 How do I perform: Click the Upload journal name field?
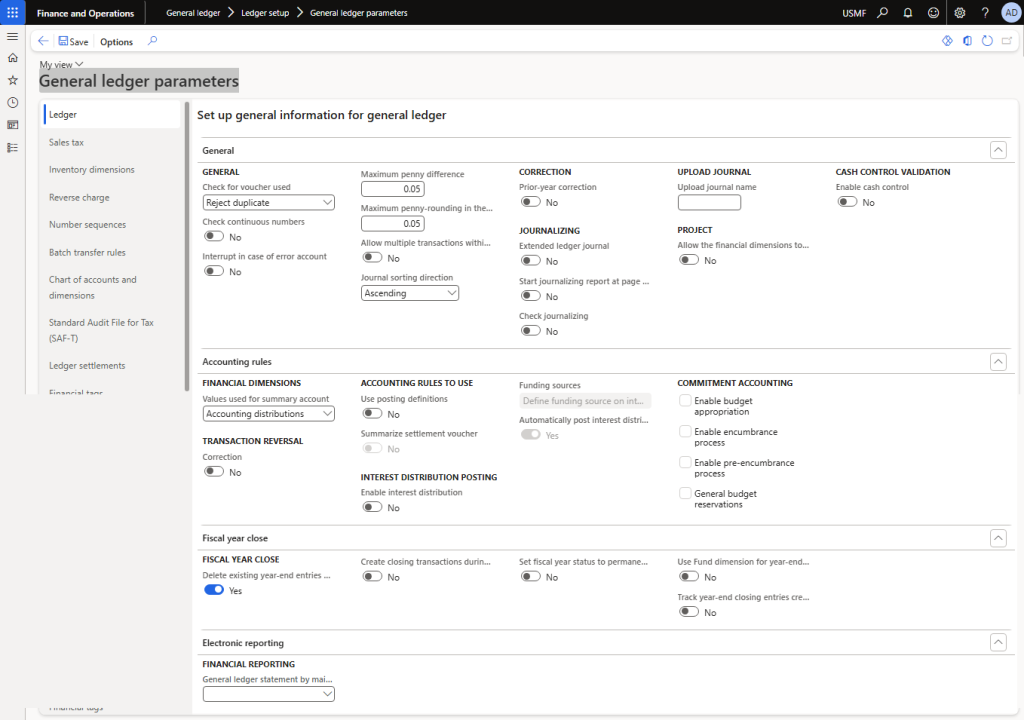[x=709, y=203]
